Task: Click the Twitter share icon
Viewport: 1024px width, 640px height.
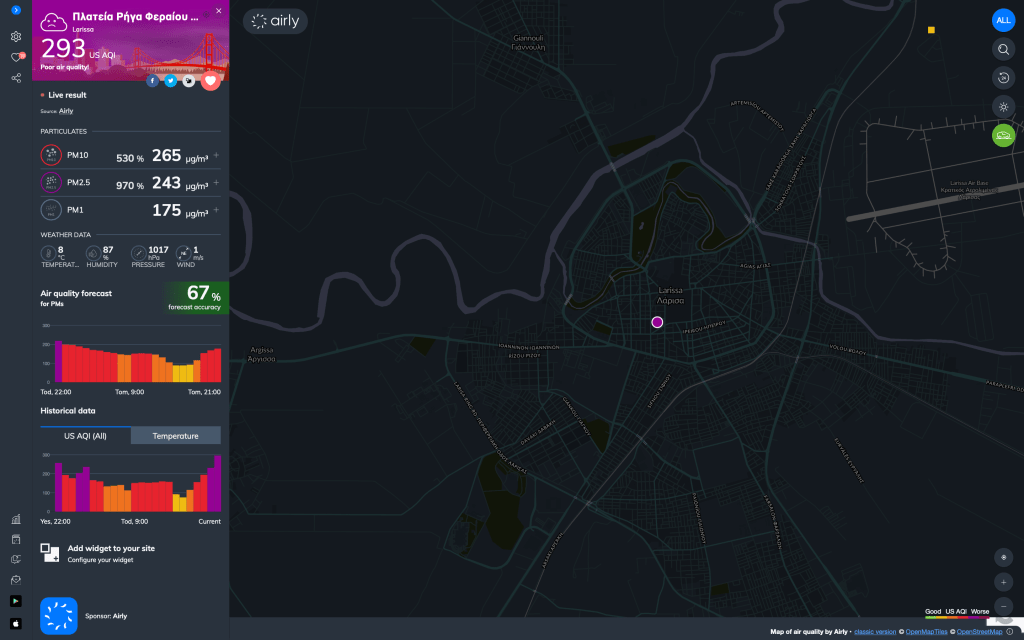Action: pos(171,80)
